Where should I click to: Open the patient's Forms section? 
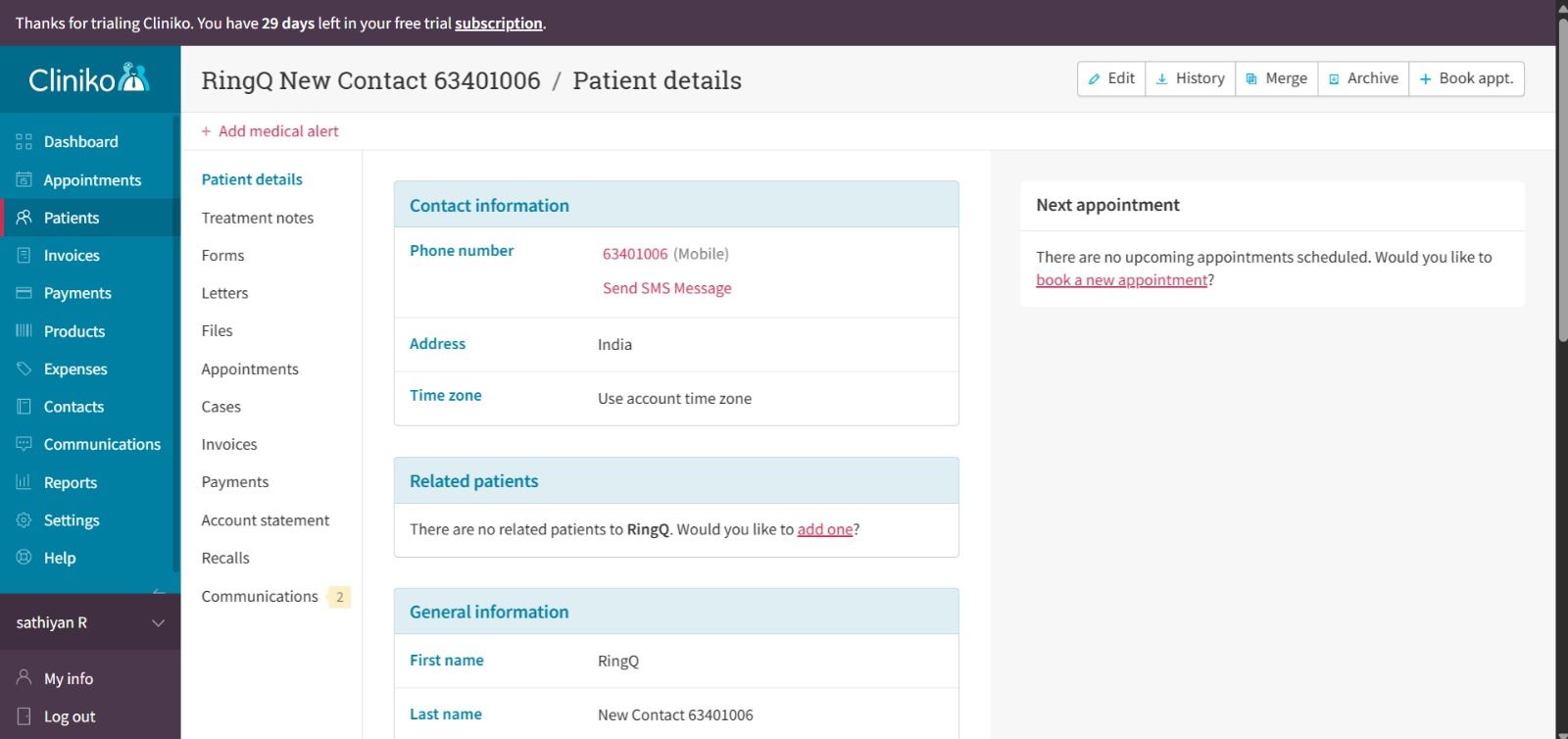click(x=222, y=255)
